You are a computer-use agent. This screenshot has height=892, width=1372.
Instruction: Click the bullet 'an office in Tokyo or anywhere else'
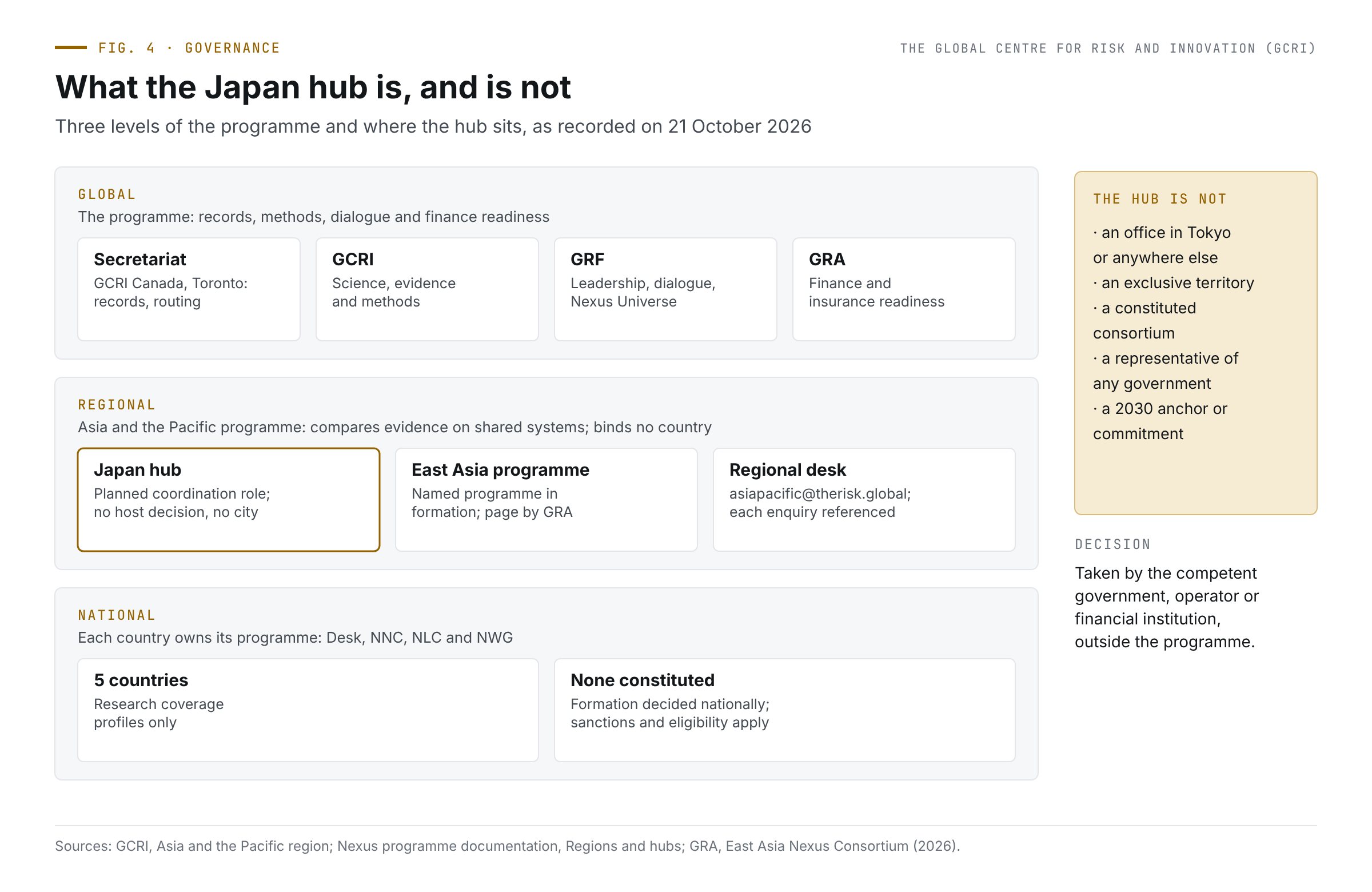[x=1162, y=245]
